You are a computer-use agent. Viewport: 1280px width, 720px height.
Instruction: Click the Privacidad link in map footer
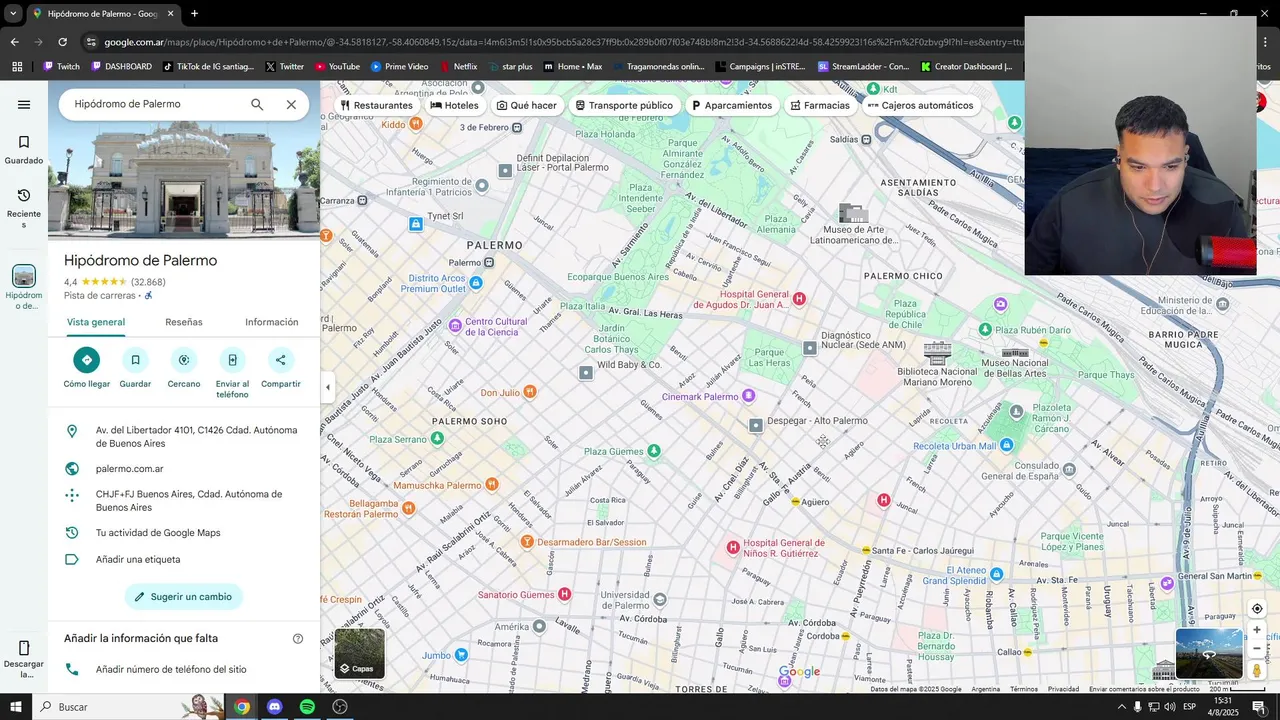[1063, 689]
